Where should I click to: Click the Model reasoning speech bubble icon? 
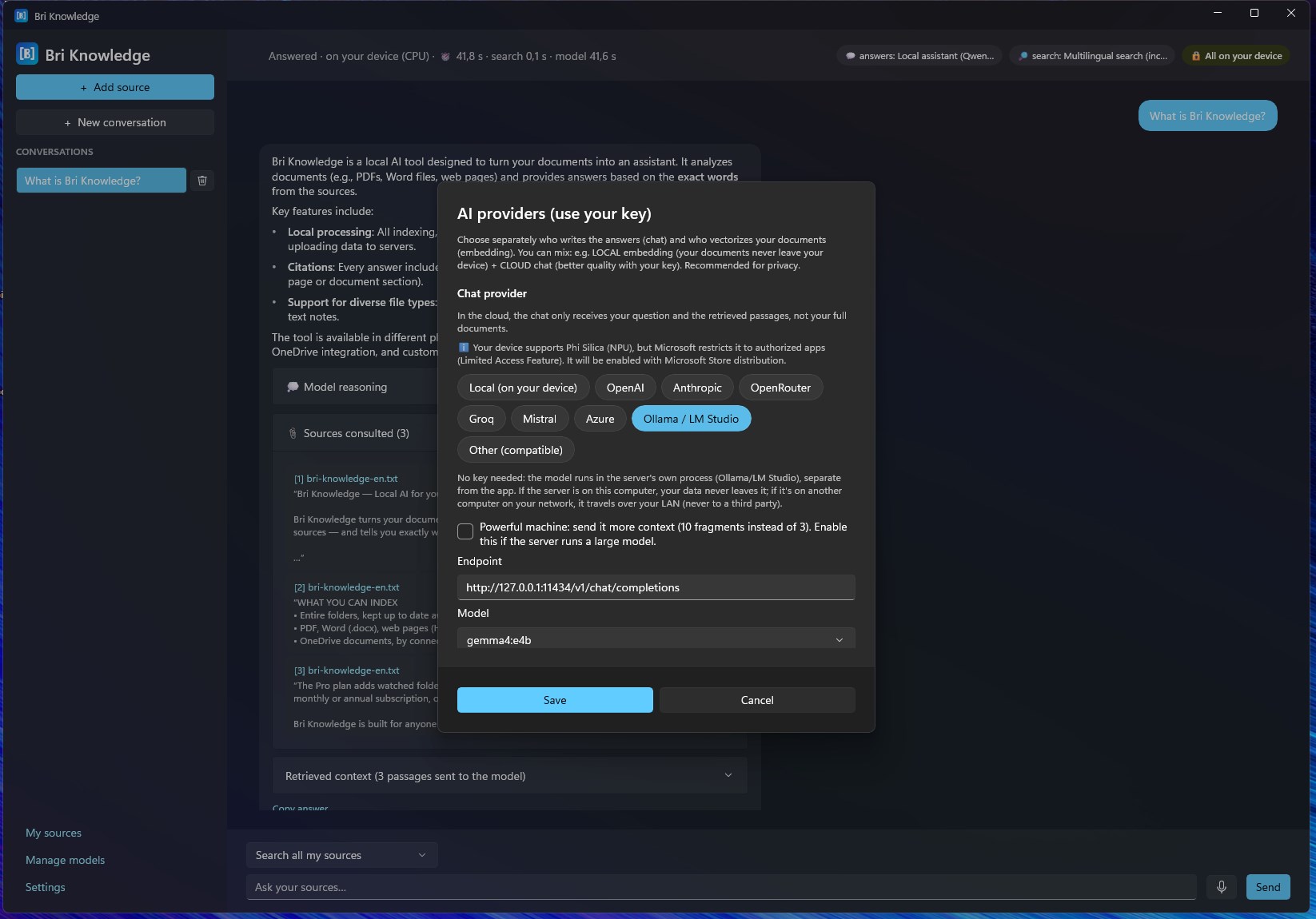point(293,387)
